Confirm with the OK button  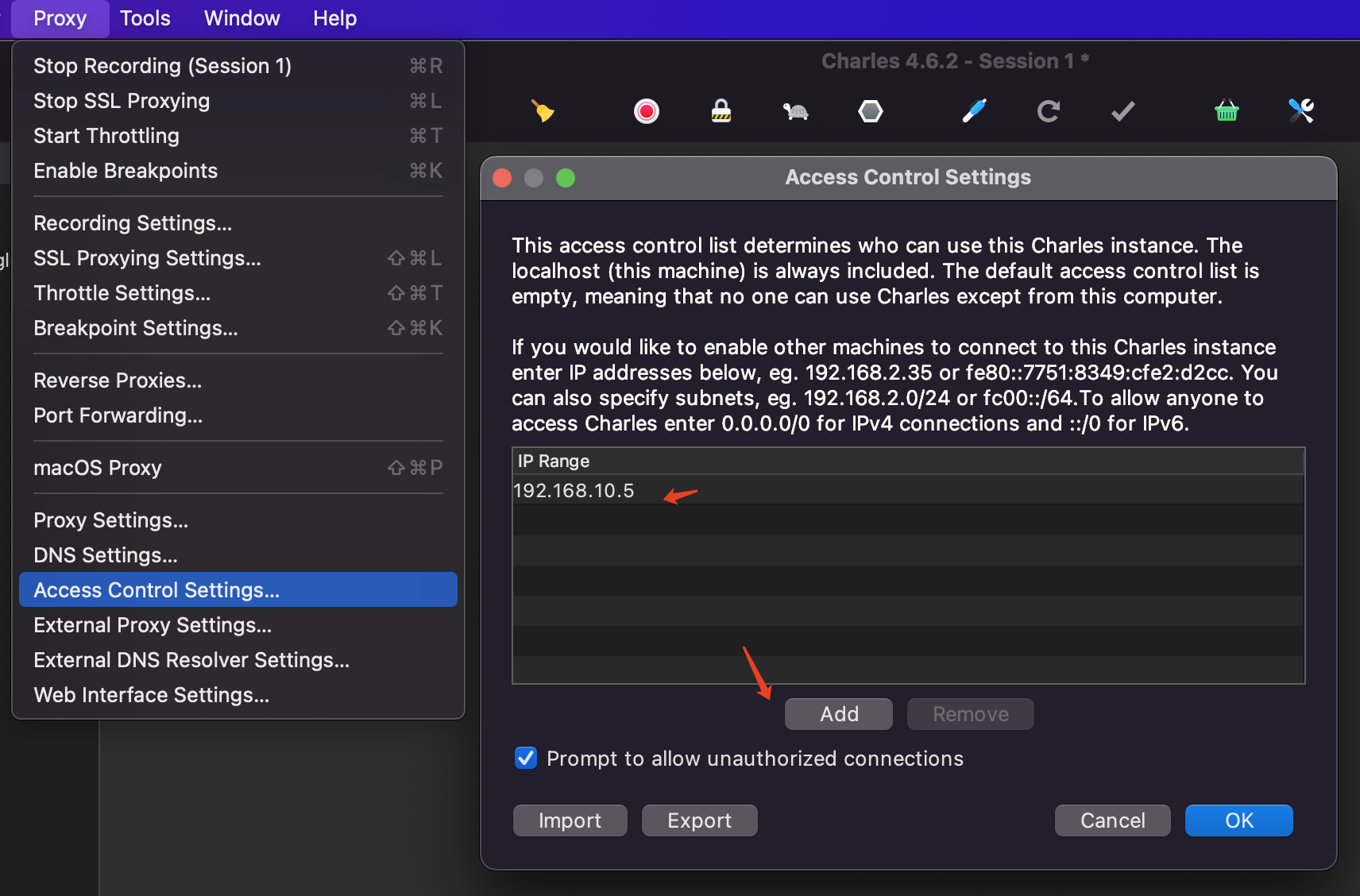click(1239, 821)
